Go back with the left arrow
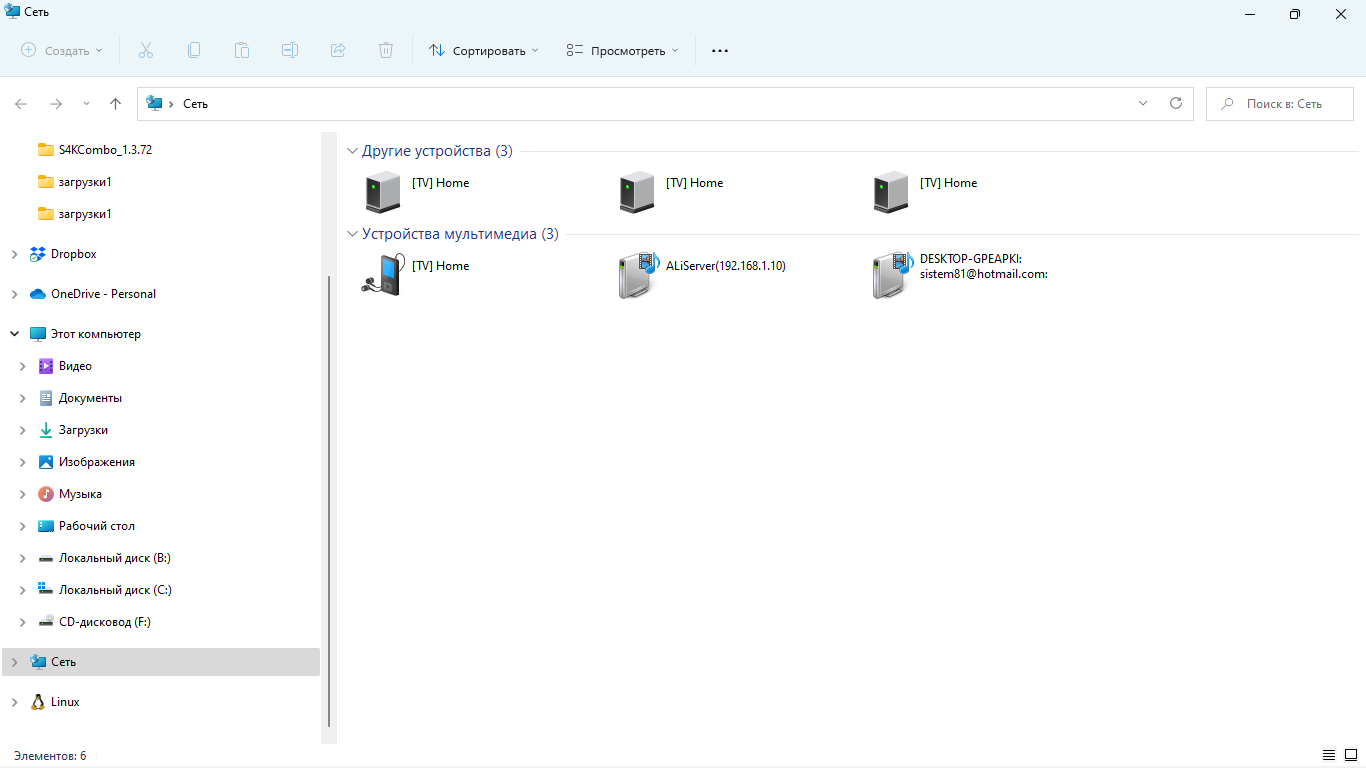 (x=21, y=104)
